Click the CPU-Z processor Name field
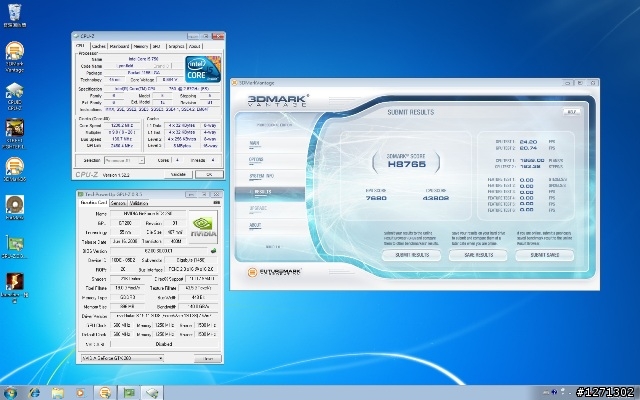 point(144,59)
